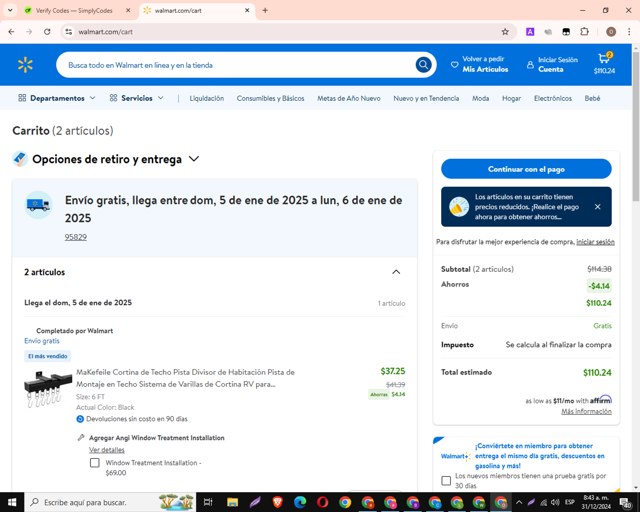This screenshot has width=640, height=512.
Task: Click the Walmart search input field
Action: click(237, 65)
